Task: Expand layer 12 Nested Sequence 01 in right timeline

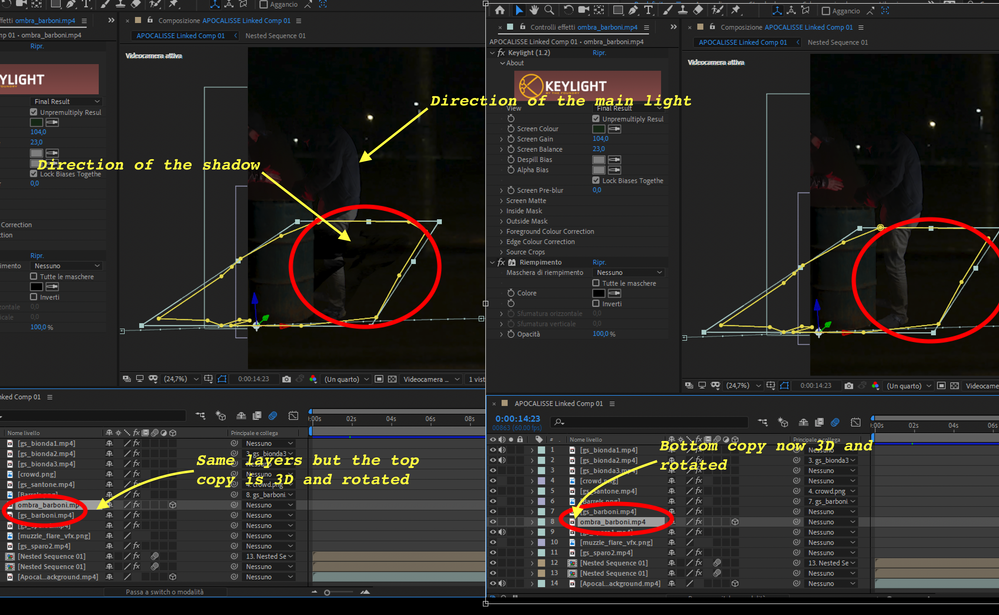Action: click(x=532, y=563)
